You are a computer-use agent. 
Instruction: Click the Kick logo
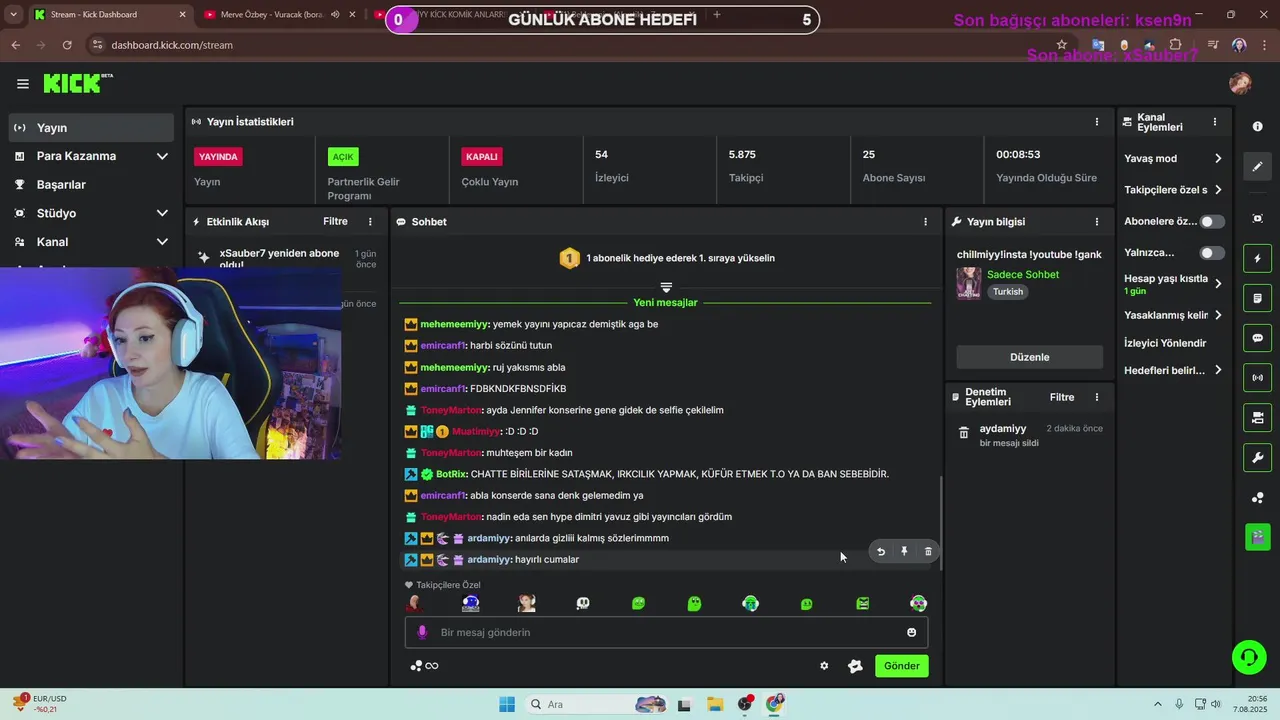[76, 84]
